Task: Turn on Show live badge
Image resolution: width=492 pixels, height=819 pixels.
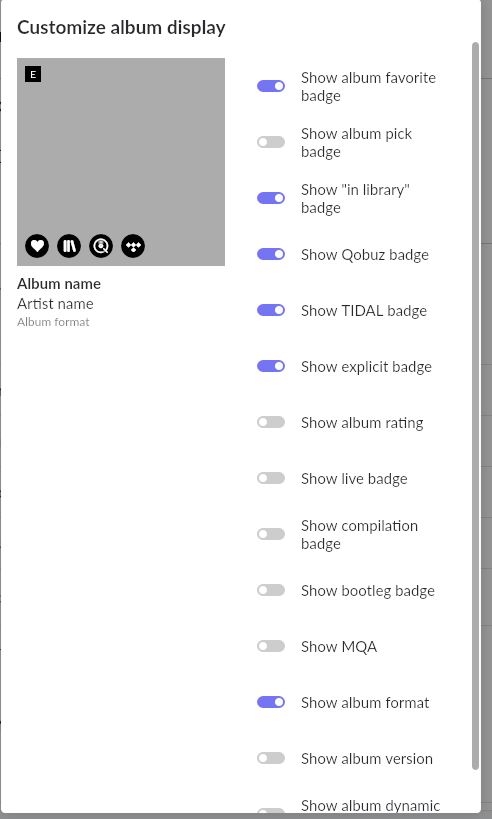Action: [x=271, y=478]
